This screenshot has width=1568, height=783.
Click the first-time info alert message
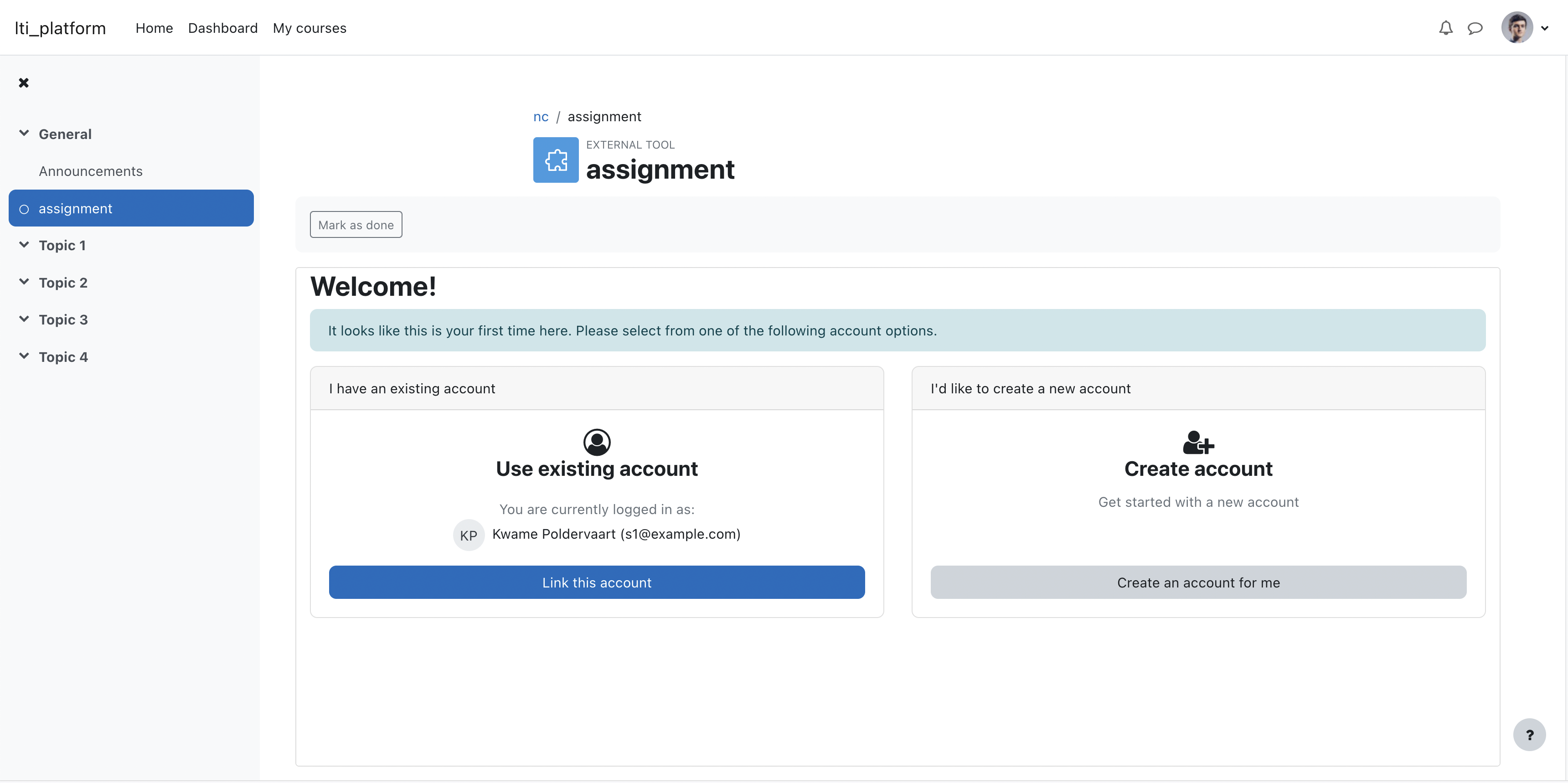tap(897, 330)
